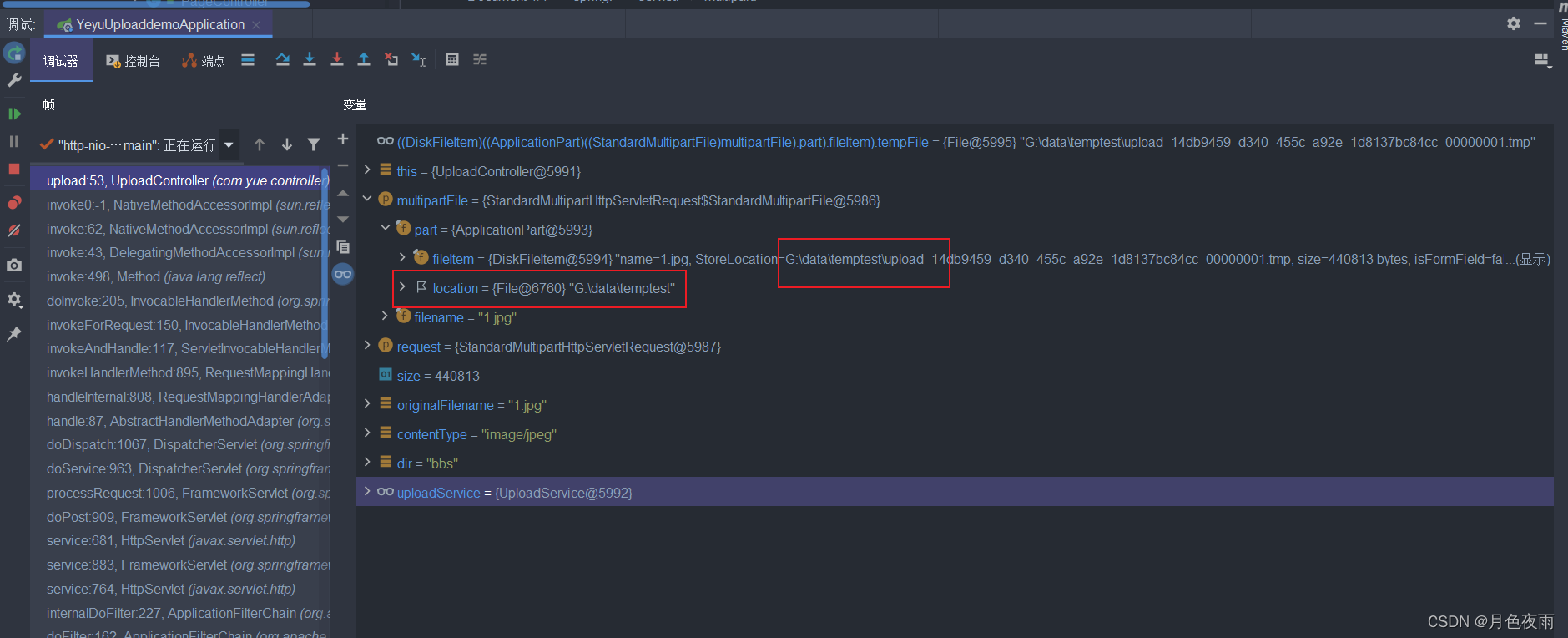Select invoke:498, Method frame
The width and height of the screenshot is (1568, 638).
coord(180,276)
